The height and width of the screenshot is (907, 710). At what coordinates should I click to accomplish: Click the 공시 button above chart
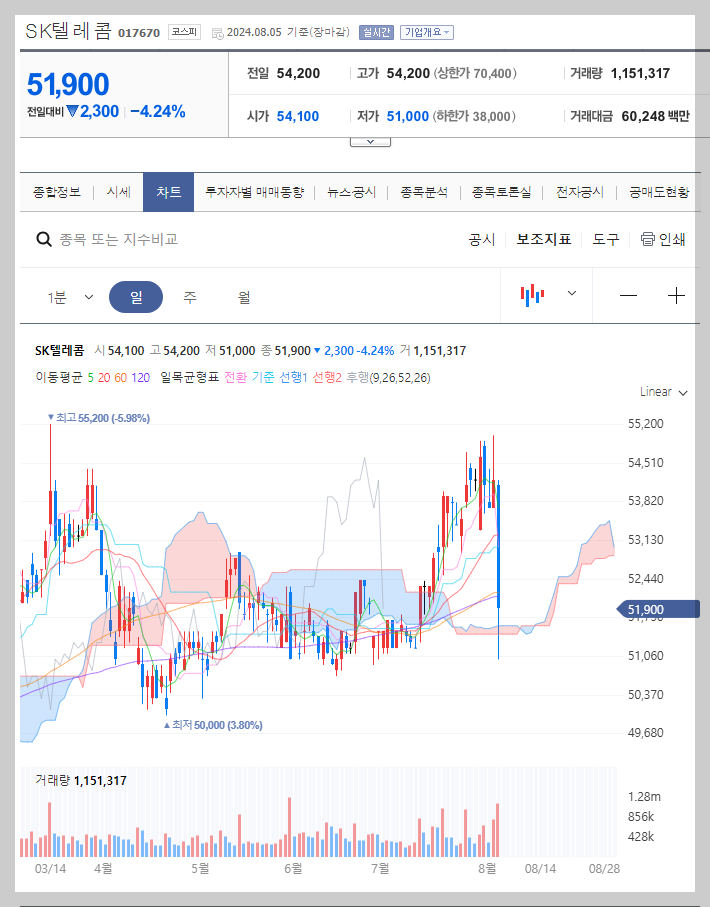(x=481, y=239)
